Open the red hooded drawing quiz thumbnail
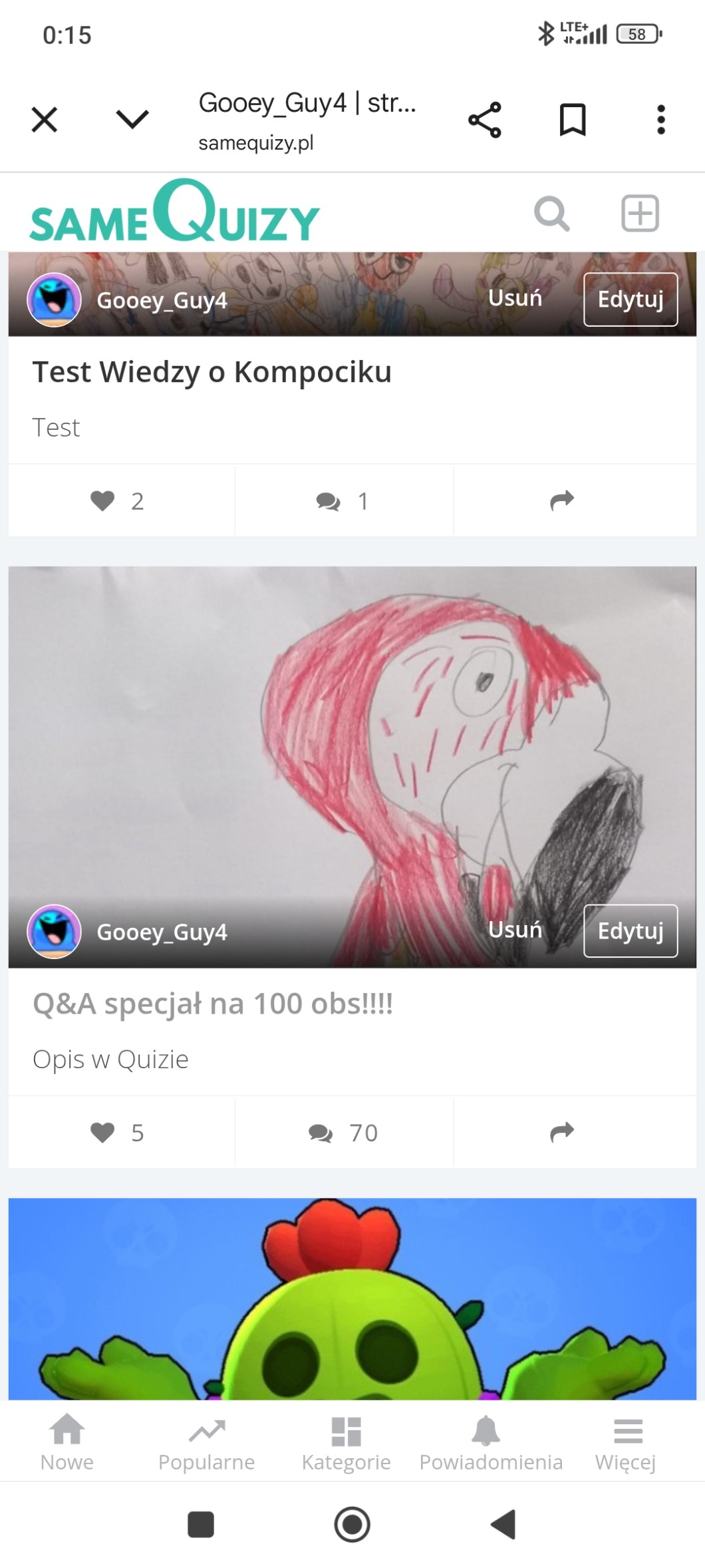Viewport: 705px width, 1568px height. click(x=352, y=732)
